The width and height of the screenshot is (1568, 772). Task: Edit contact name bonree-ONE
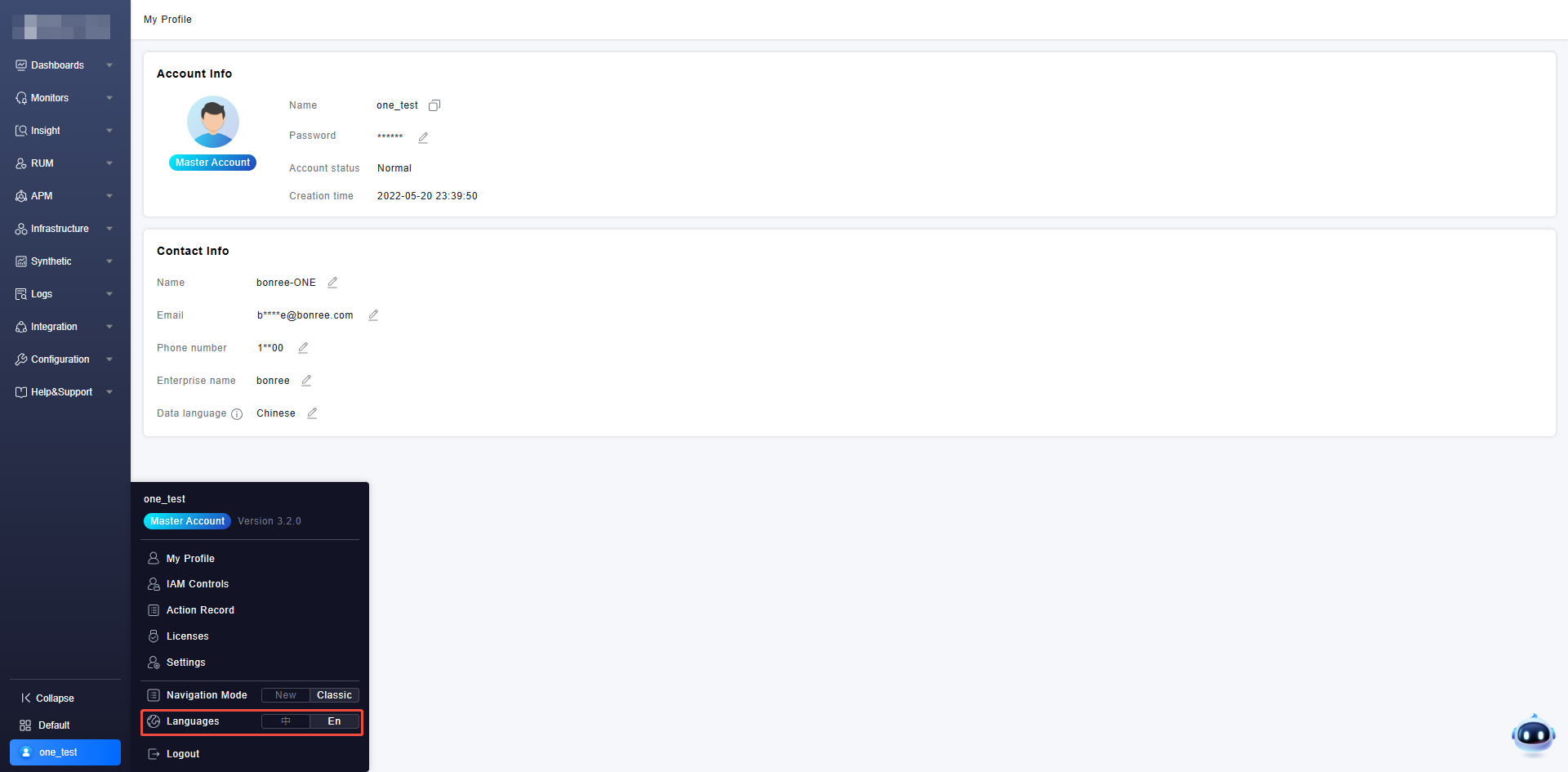332,283
